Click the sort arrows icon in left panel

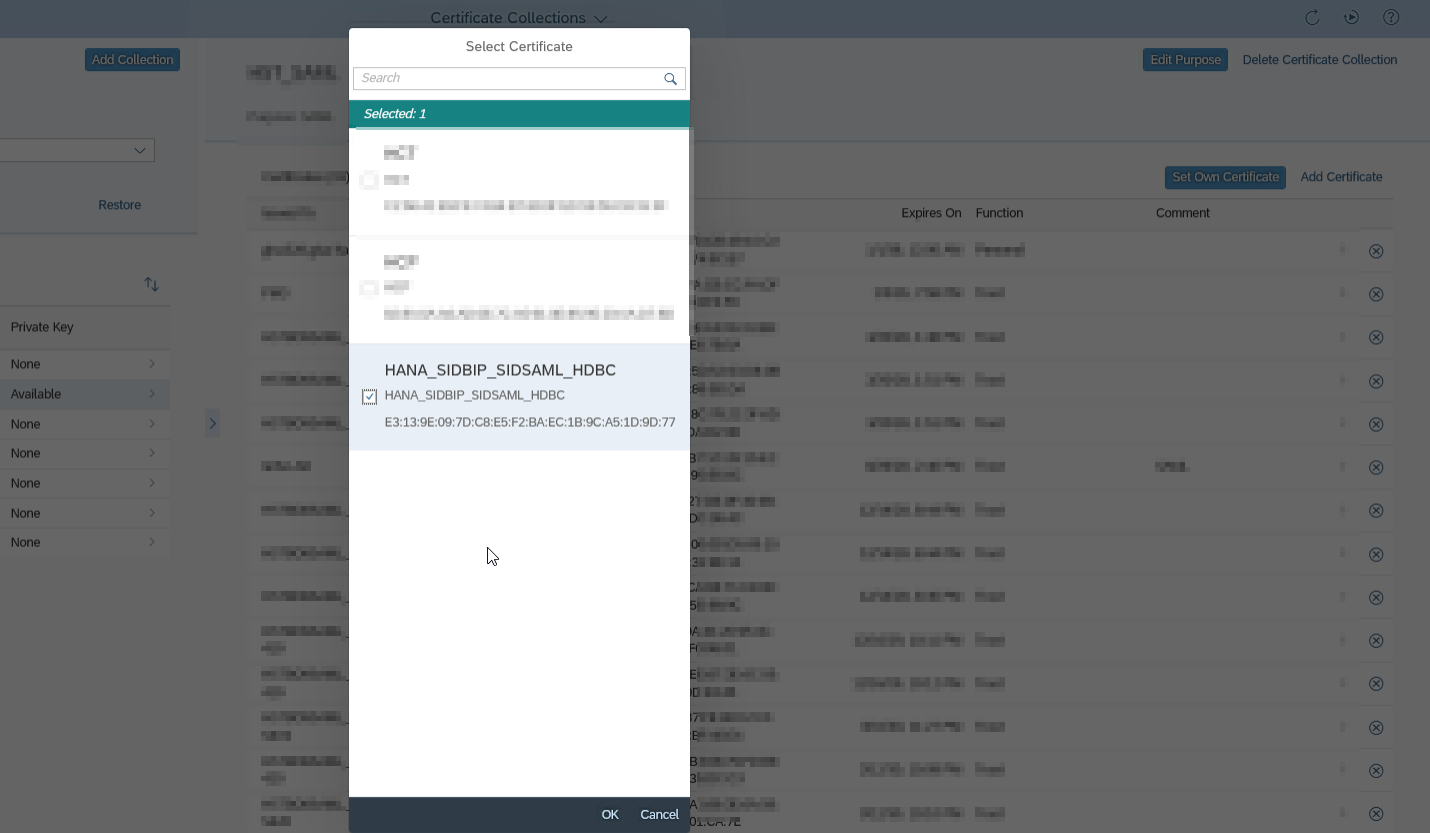tap(151, 284)
